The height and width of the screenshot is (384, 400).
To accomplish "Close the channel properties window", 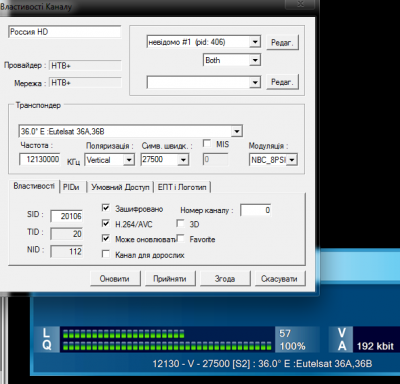I will [300, 4].
